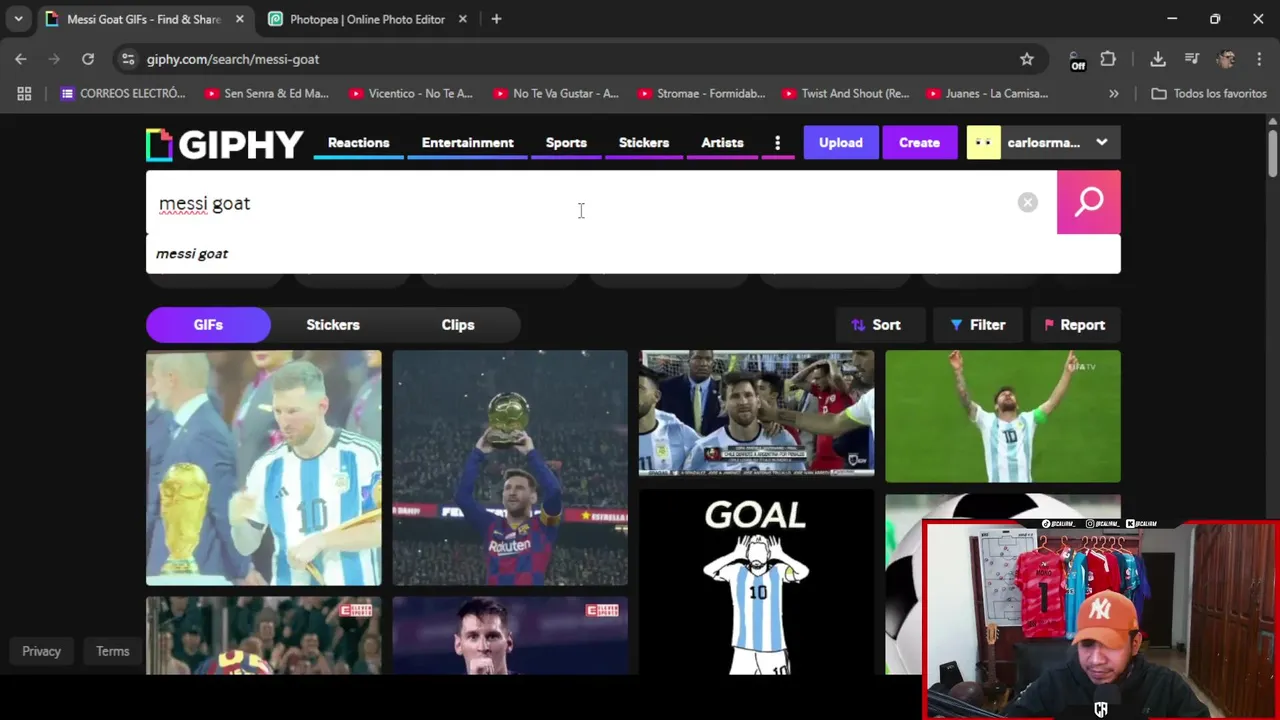Viewport: 1280px width, 720px height.
Task: Click the page vertical scrollbar
Action: click(1272, 154)
